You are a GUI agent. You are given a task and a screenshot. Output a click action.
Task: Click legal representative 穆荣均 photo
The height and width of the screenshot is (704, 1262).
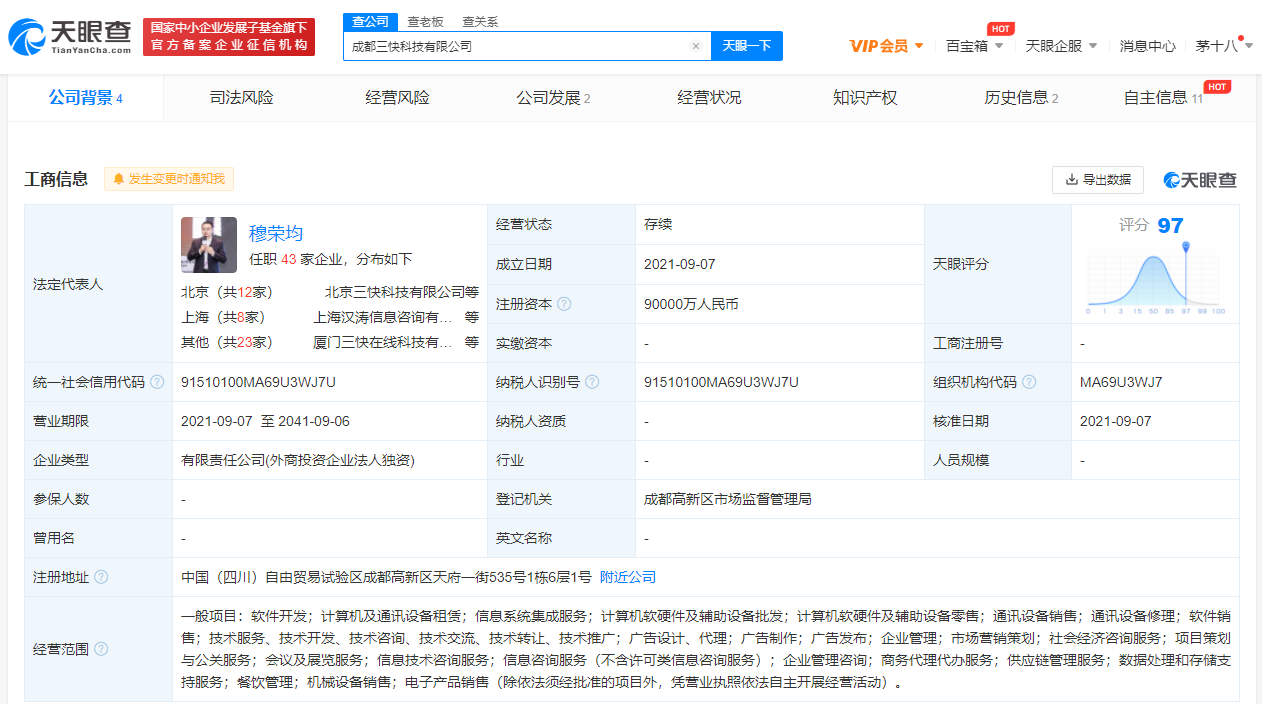[209, 245]
